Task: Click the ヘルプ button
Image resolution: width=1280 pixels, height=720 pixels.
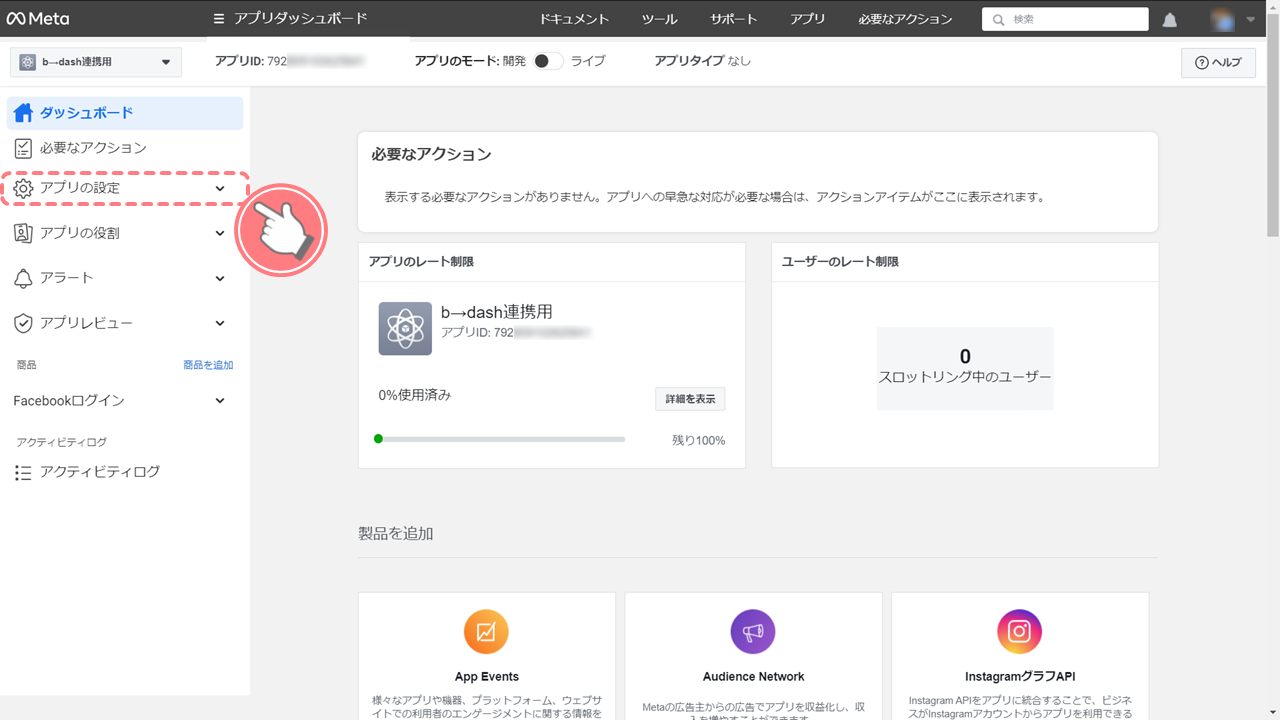Action: [x=1217, y=62]
